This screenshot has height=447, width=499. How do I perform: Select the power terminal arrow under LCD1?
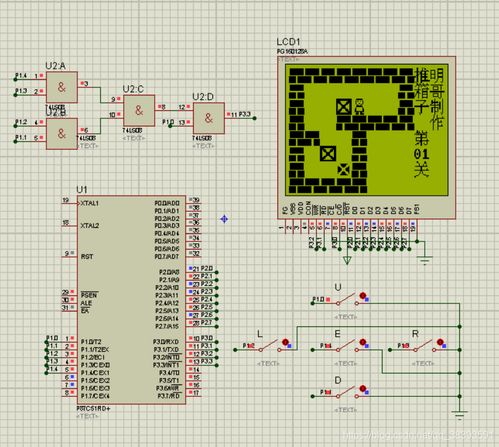tap(347, 260)
